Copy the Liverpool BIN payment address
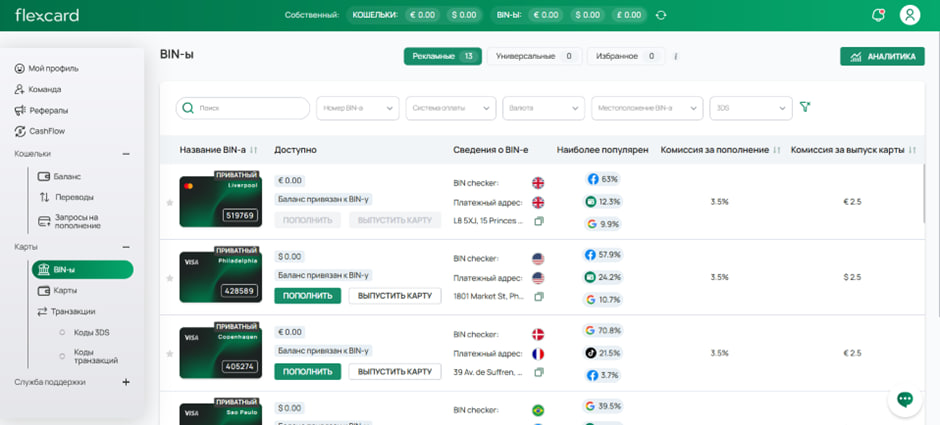940x425 pixels. [x=539, y=221]
